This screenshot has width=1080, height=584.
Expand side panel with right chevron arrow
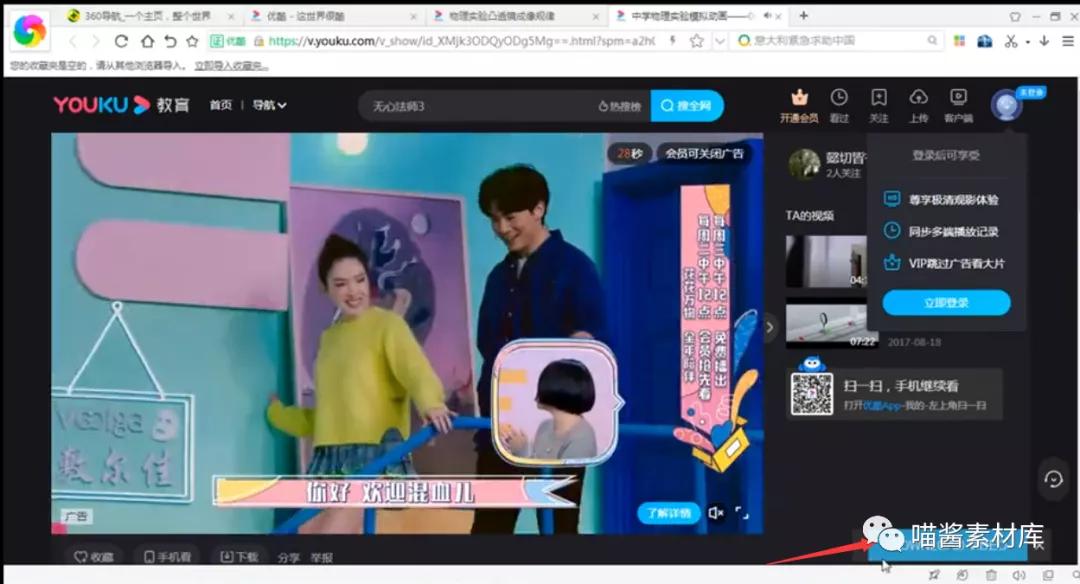pyautogui.click(x=770, y=327)
